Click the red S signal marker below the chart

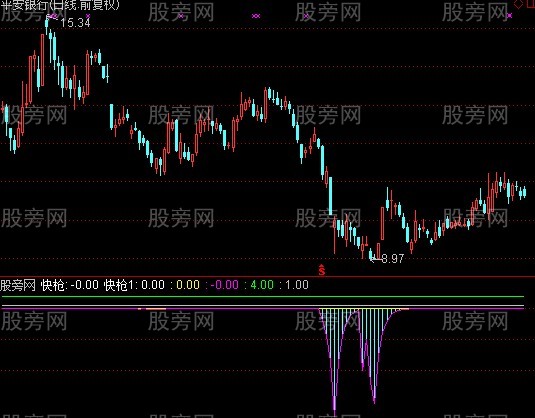321,270
